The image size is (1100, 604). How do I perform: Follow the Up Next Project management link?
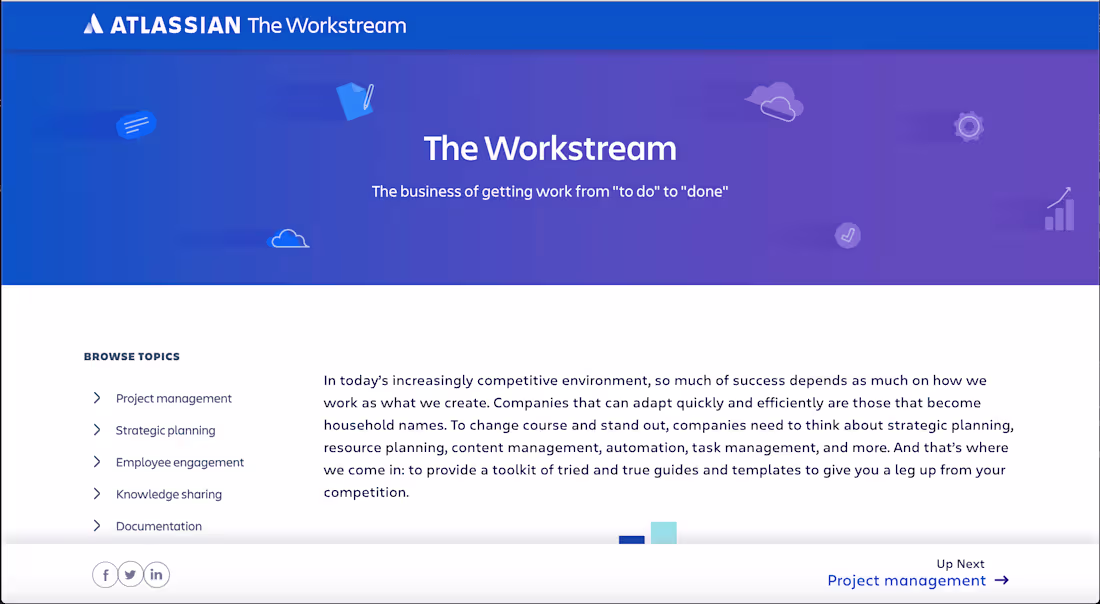click(906, 580)
